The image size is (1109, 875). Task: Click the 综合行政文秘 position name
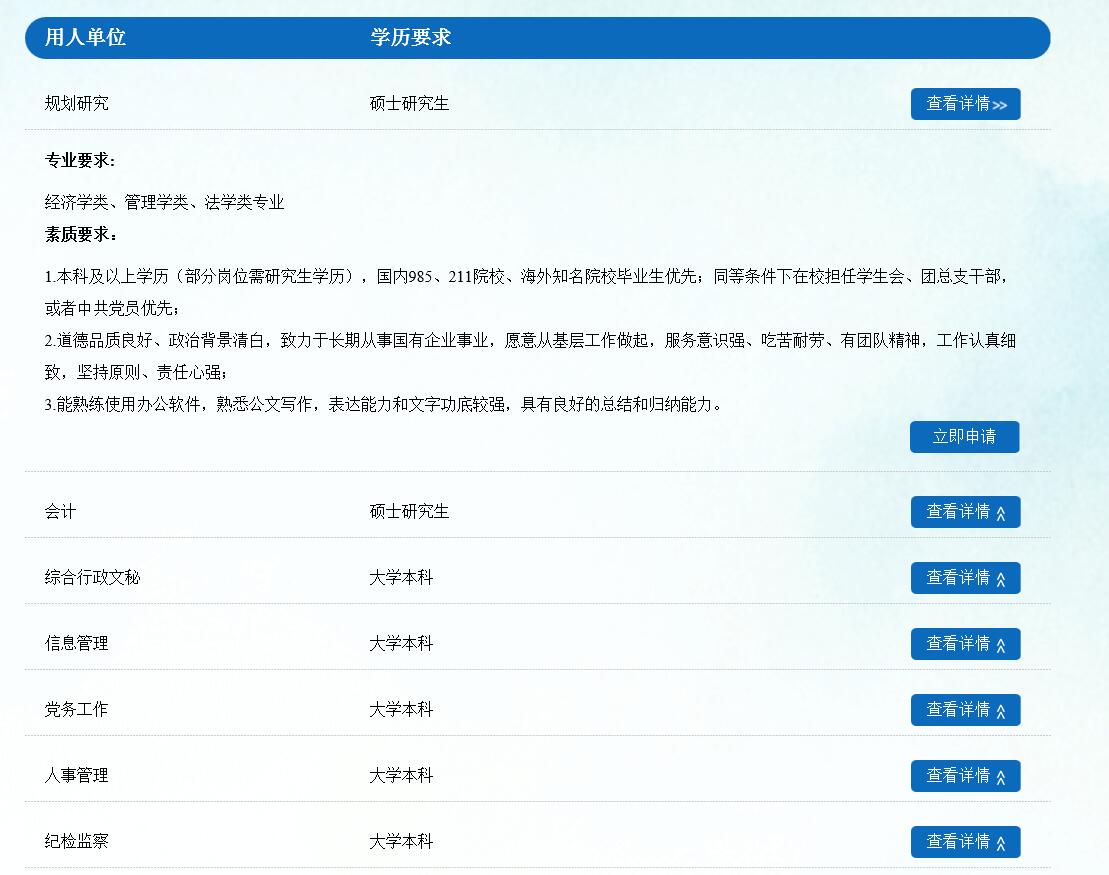[92, 578]
